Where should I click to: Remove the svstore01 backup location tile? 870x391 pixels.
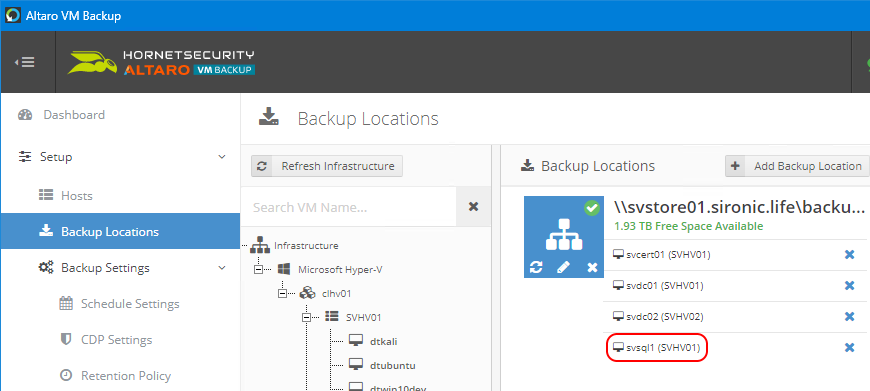pyautogui.click(x=592, y=268)
